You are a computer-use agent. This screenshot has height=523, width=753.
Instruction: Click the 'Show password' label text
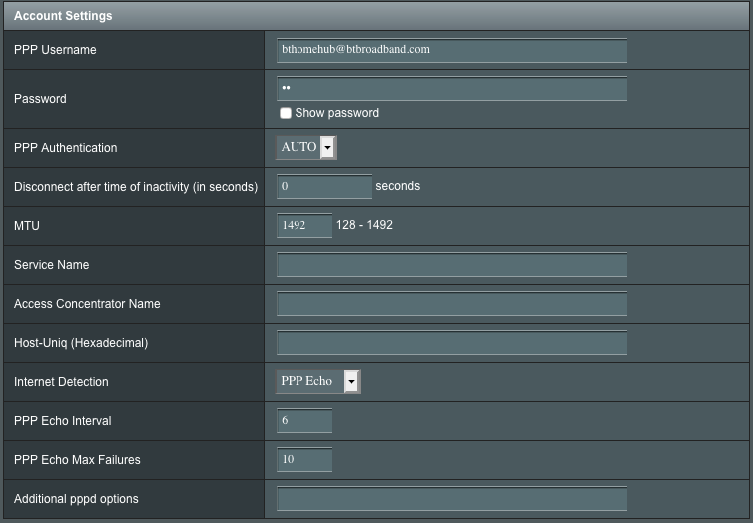tap(337, 114)
